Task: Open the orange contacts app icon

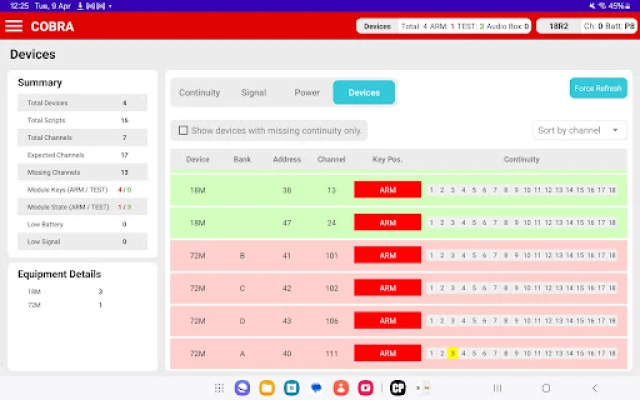Action: click(x=341, y=387)
